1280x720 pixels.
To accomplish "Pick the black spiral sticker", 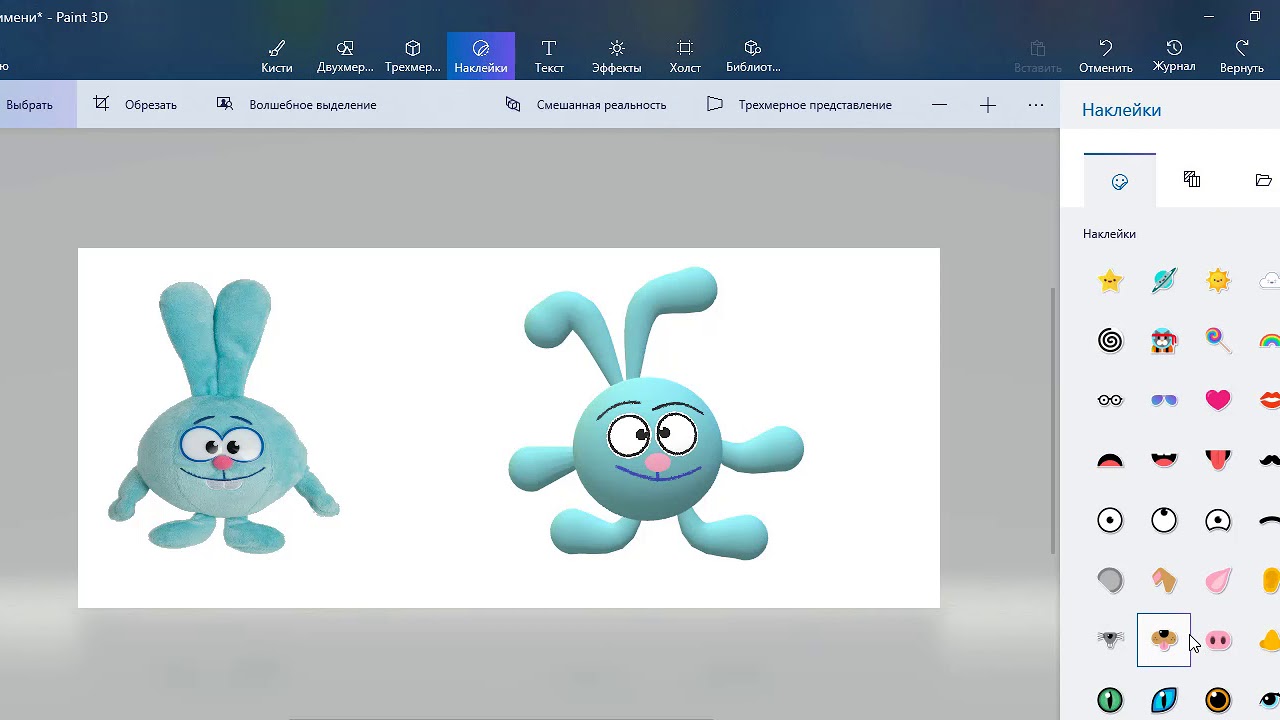I will pyautogui.click(x=1110, y=341).
